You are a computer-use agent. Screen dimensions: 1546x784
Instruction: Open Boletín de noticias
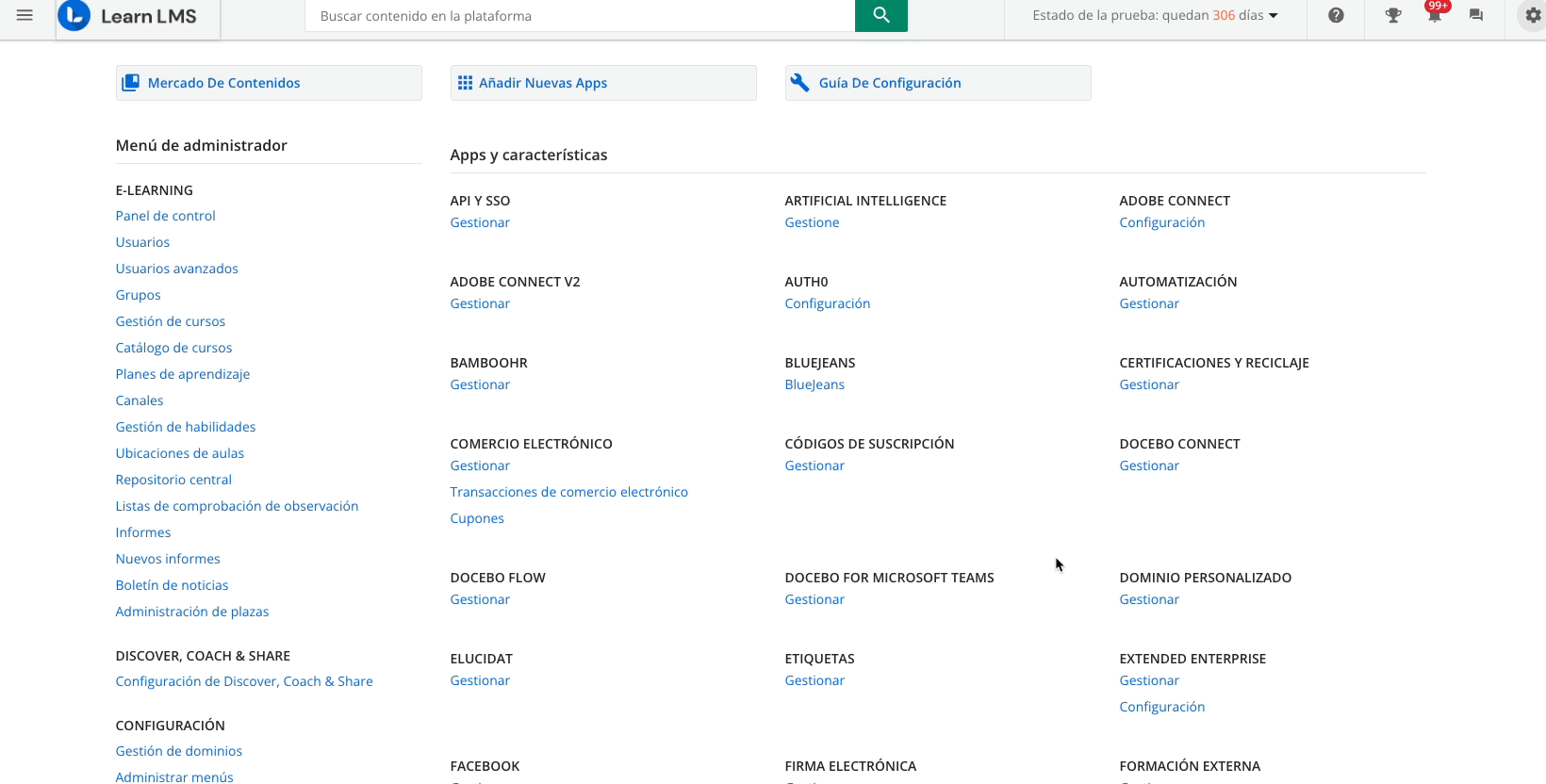click(x=172, y=585)
